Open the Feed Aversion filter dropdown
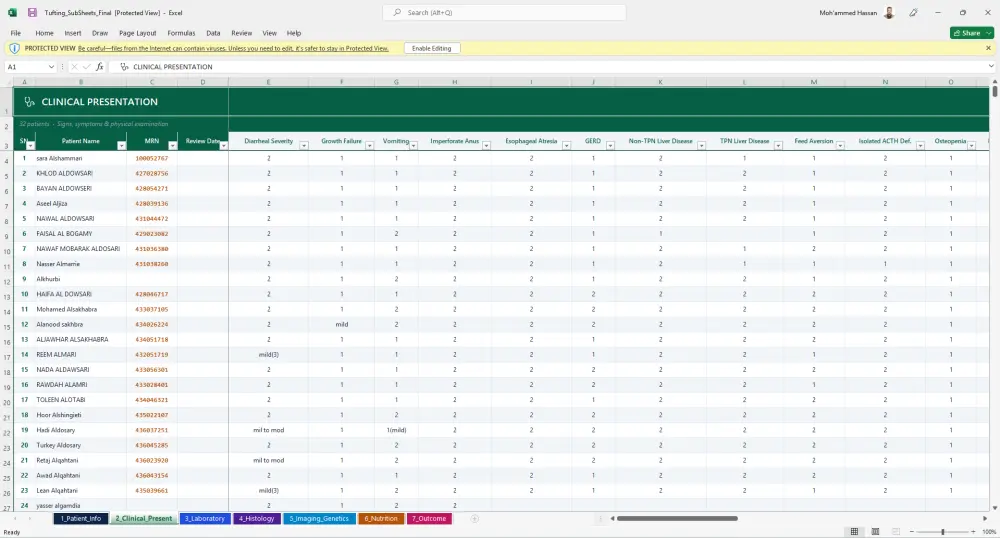The height and width of the screenshot is (538, 1000). 840,146
